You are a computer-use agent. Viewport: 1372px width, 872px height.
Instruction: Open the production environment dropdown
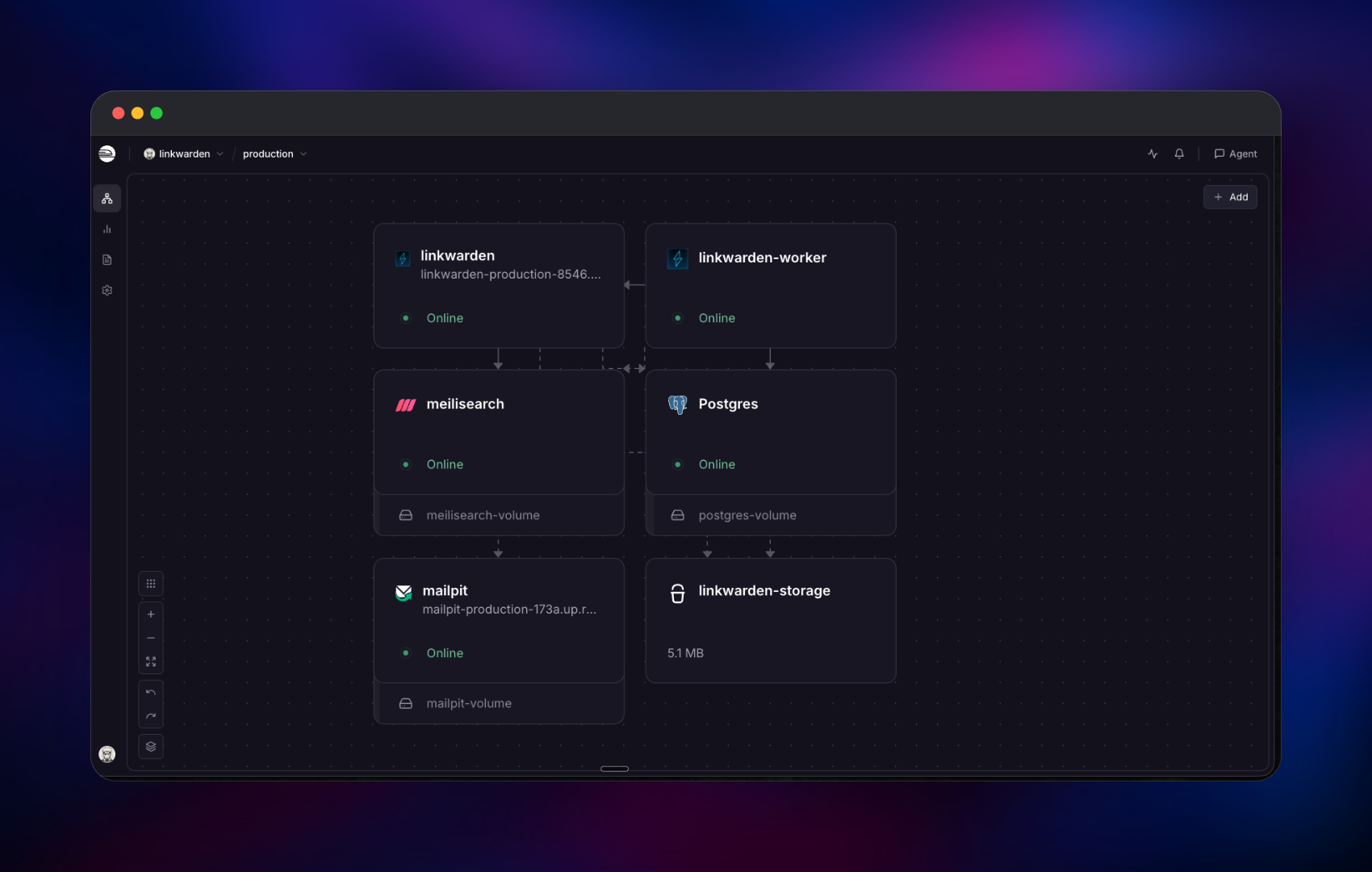tap(274, 153)
